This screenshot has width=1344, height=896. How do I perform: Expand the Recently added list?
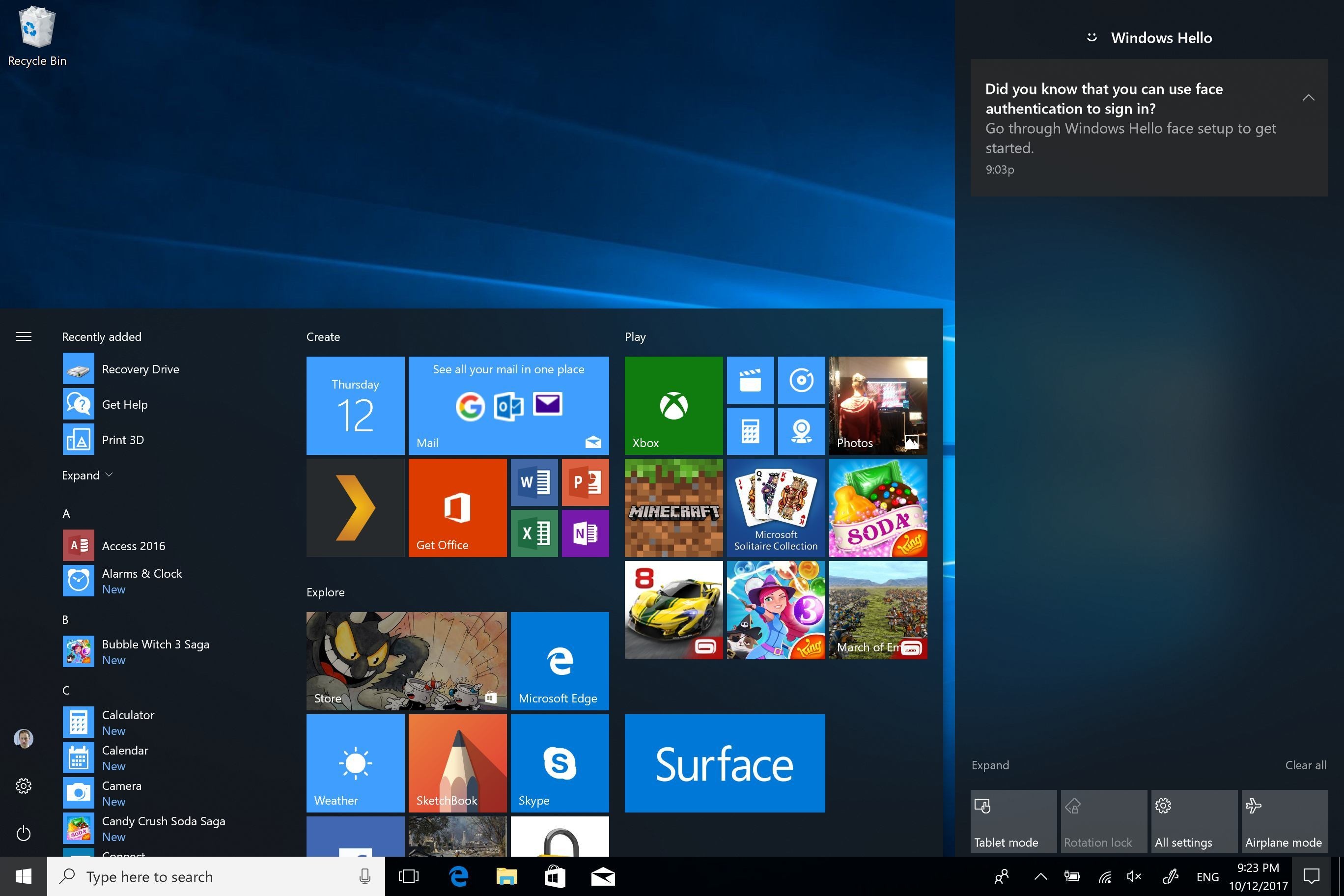click(87, 476)
